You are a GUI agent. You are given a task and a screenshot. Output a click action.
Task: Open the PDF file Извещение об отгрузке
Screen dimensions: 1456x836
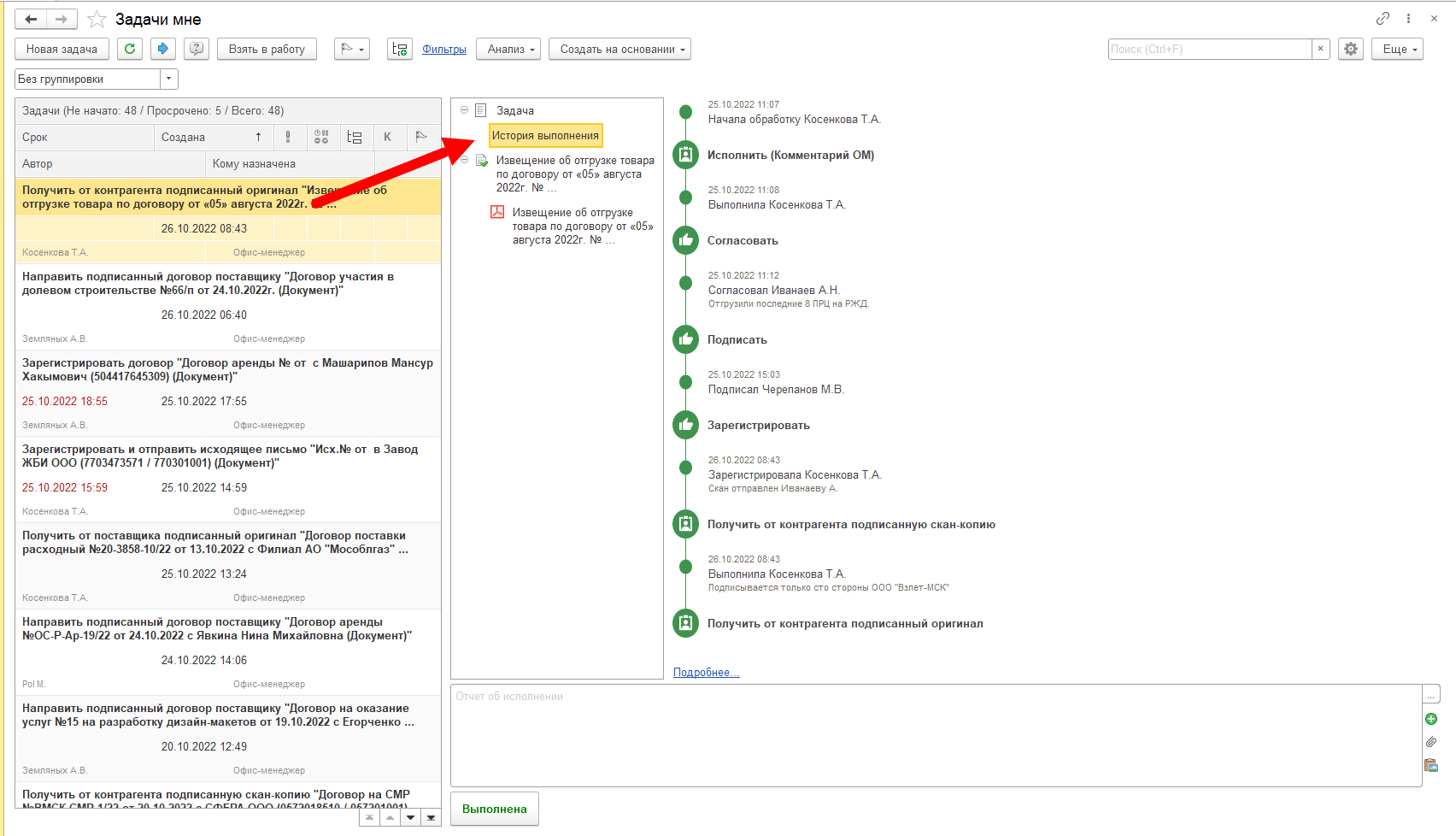click(574, 226)
